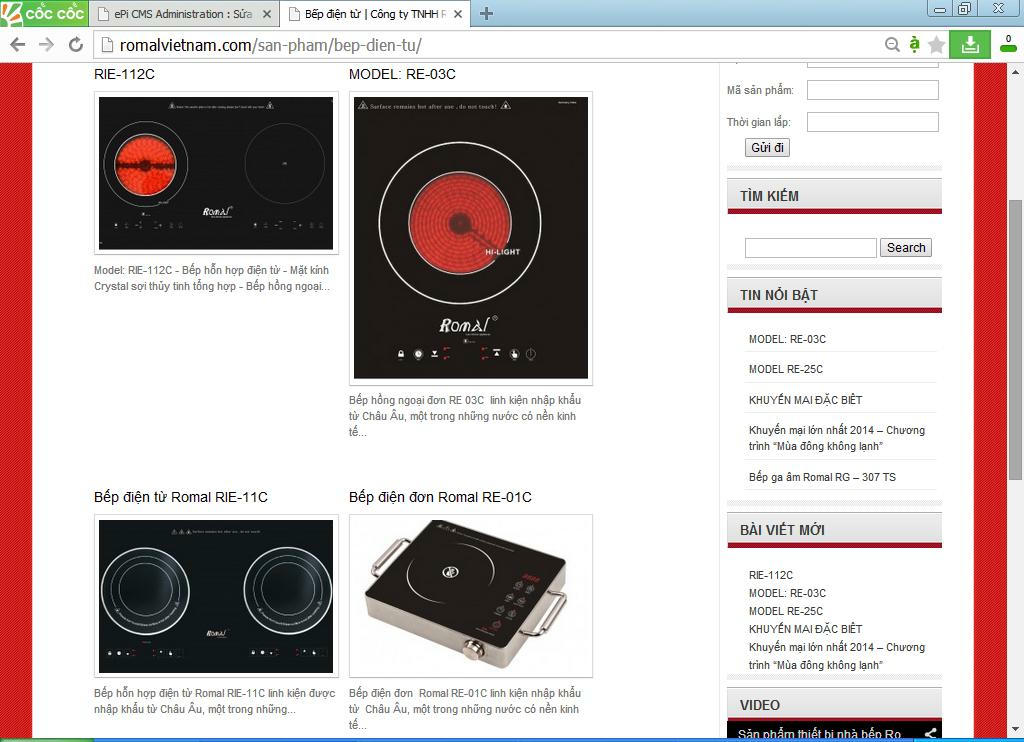This screenshot has width=1024, height=742.
Task: Close the ePi CMS Administration tab
Action: point(266,14)
